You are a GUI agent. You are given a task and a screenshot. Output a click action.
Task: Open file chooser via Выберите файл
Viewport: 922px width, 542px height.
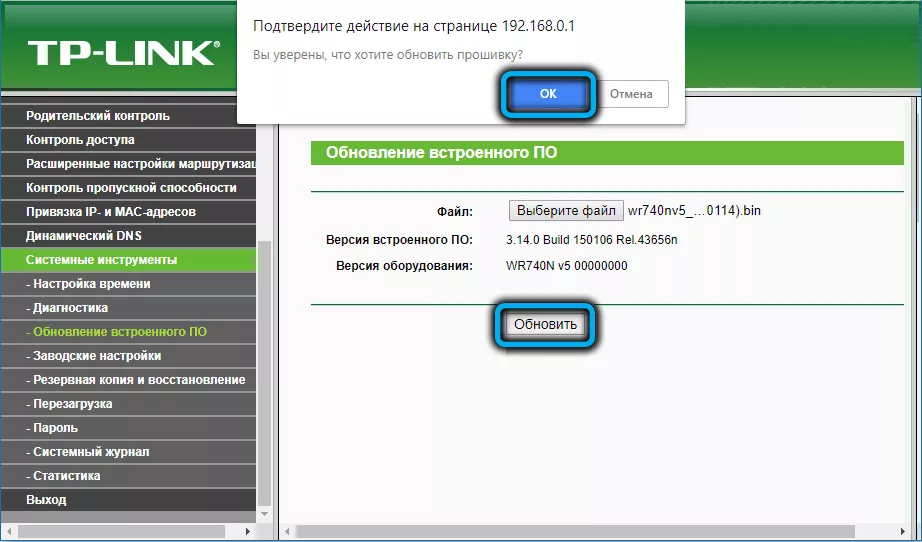point(566,210)
